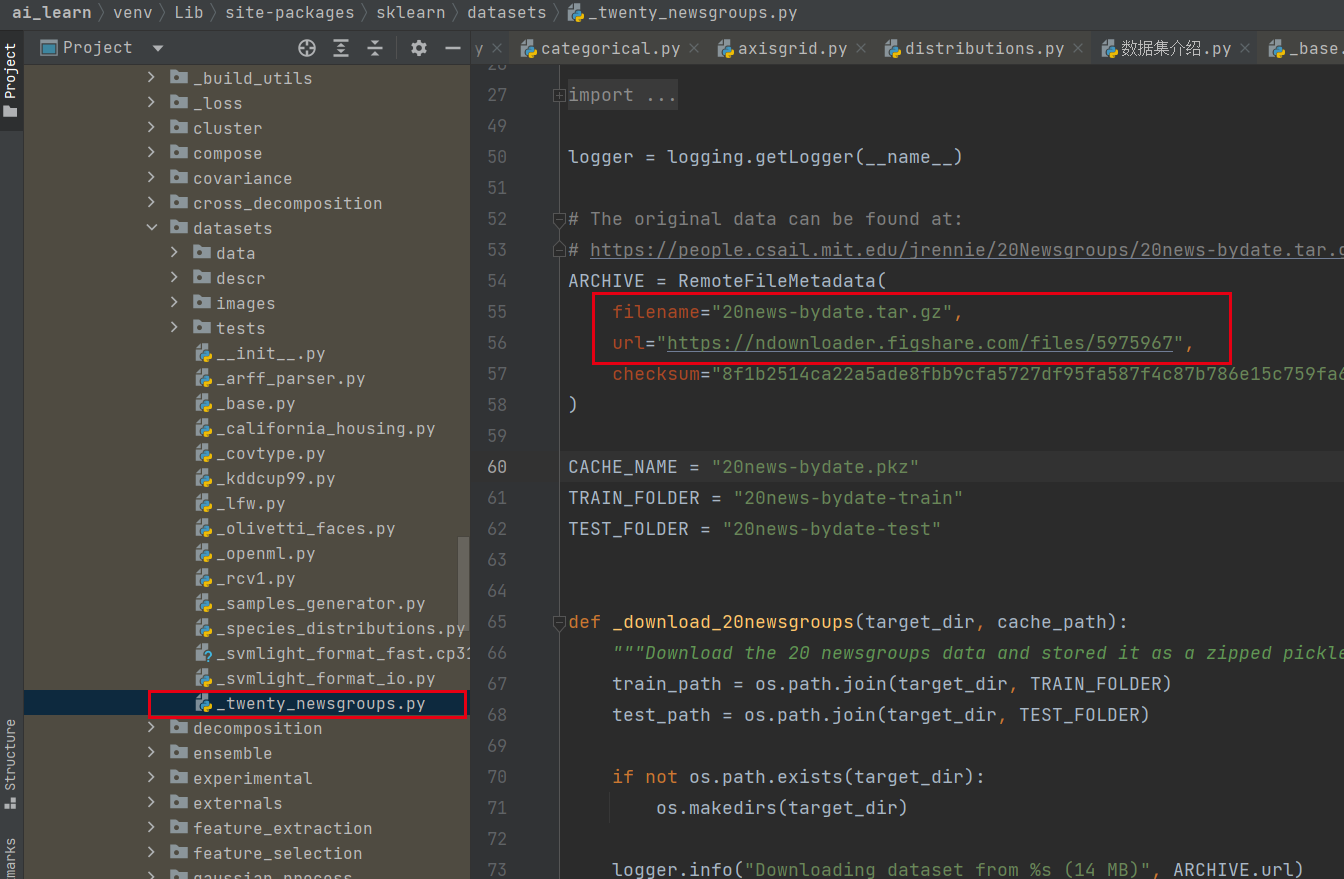The image size is (1344, 879).
Task: Unfold the collapsed import block on line 27
Action: [x=558, y=95]
